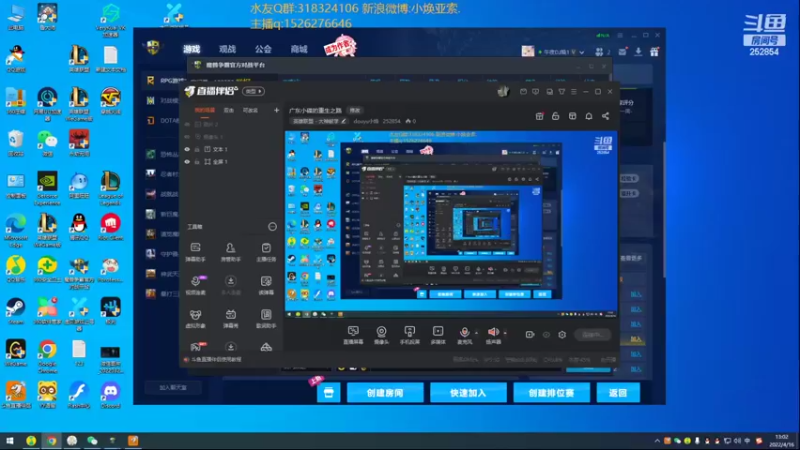Screen dimensions: 800x450
Task: Click the start streaming button
Action: coord(592,335)
